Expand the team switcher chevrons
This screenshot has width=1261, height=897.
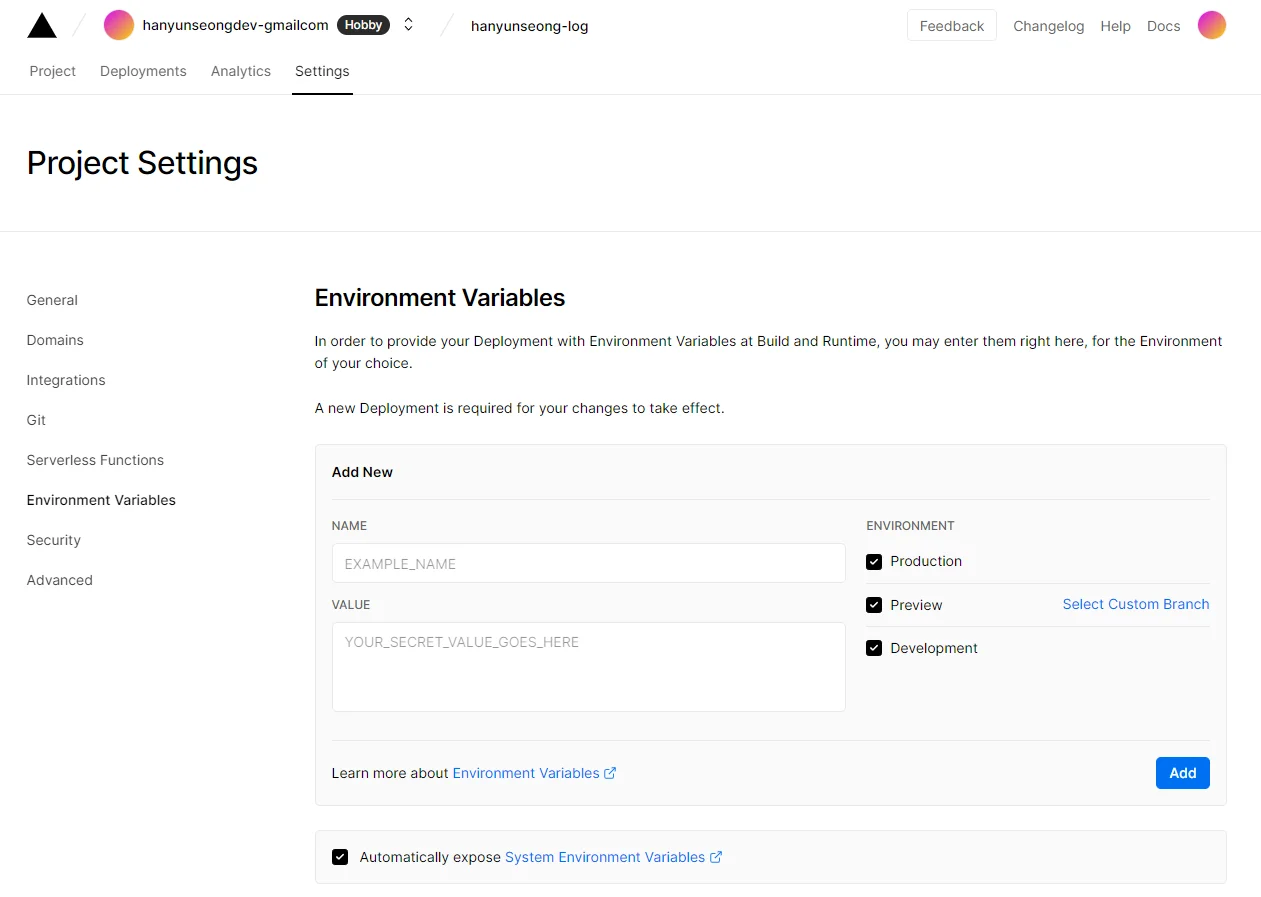408,25
